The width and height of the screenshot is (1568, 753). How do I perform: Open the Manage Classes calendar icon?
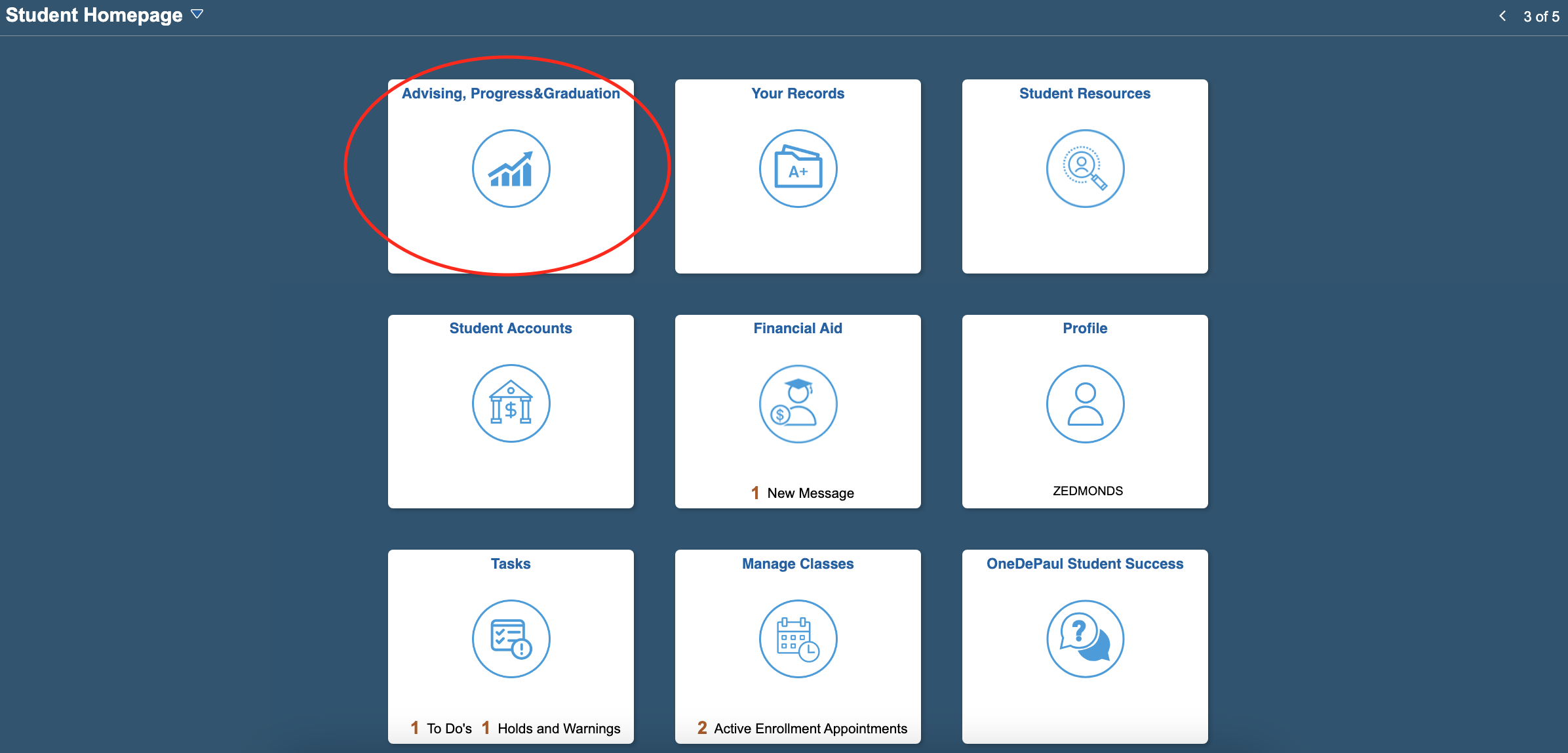[798, 639]
